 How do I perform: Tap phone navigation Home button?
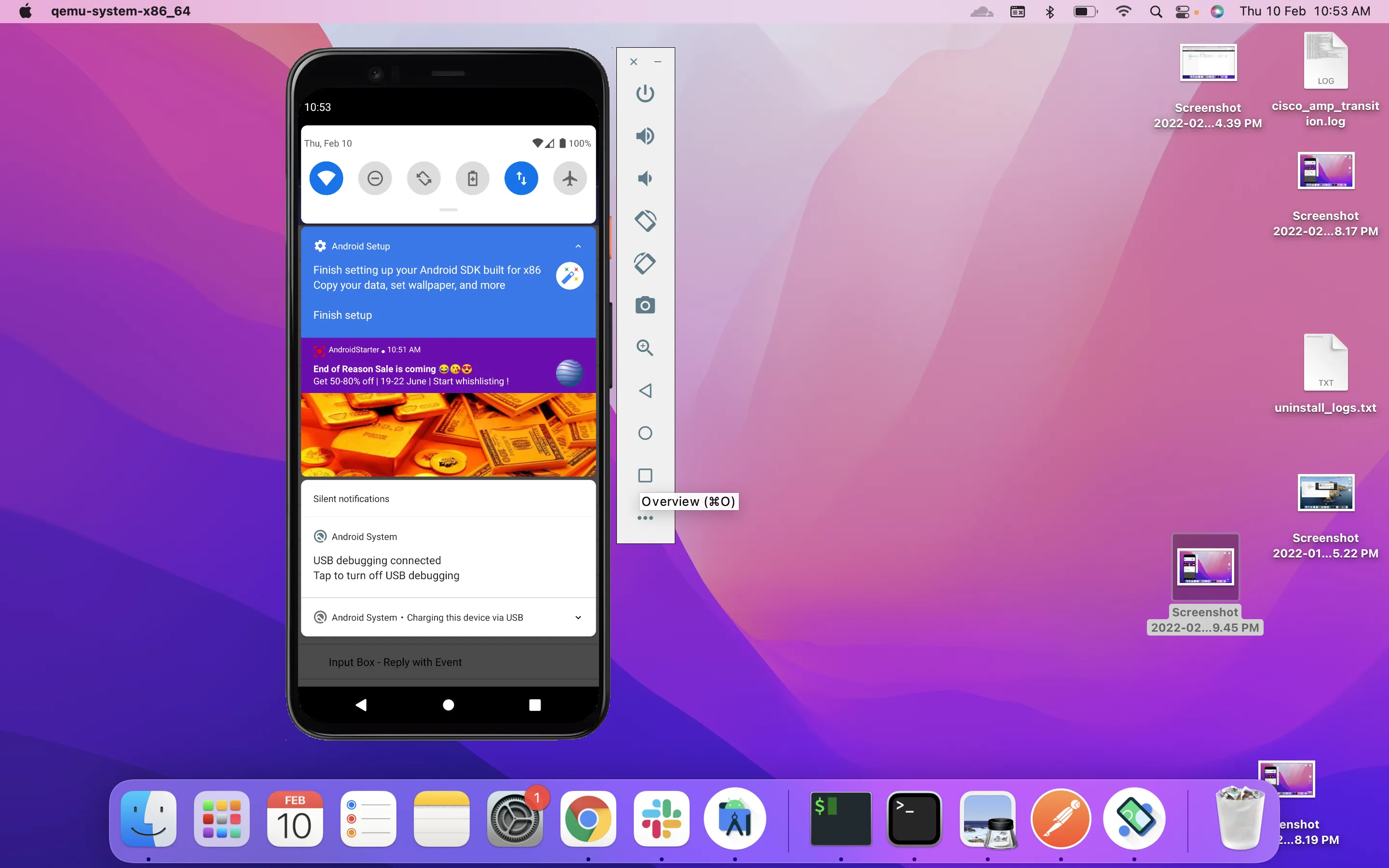[448, 705]
